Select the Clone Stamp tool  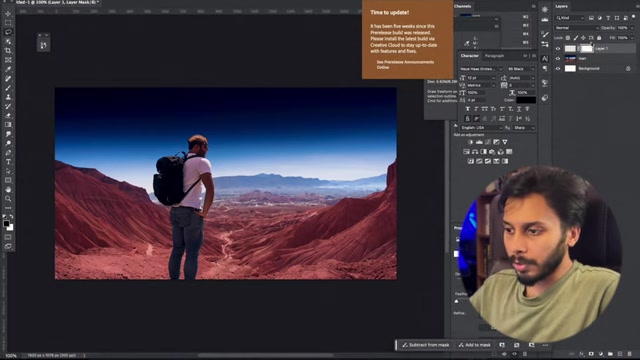8,97
